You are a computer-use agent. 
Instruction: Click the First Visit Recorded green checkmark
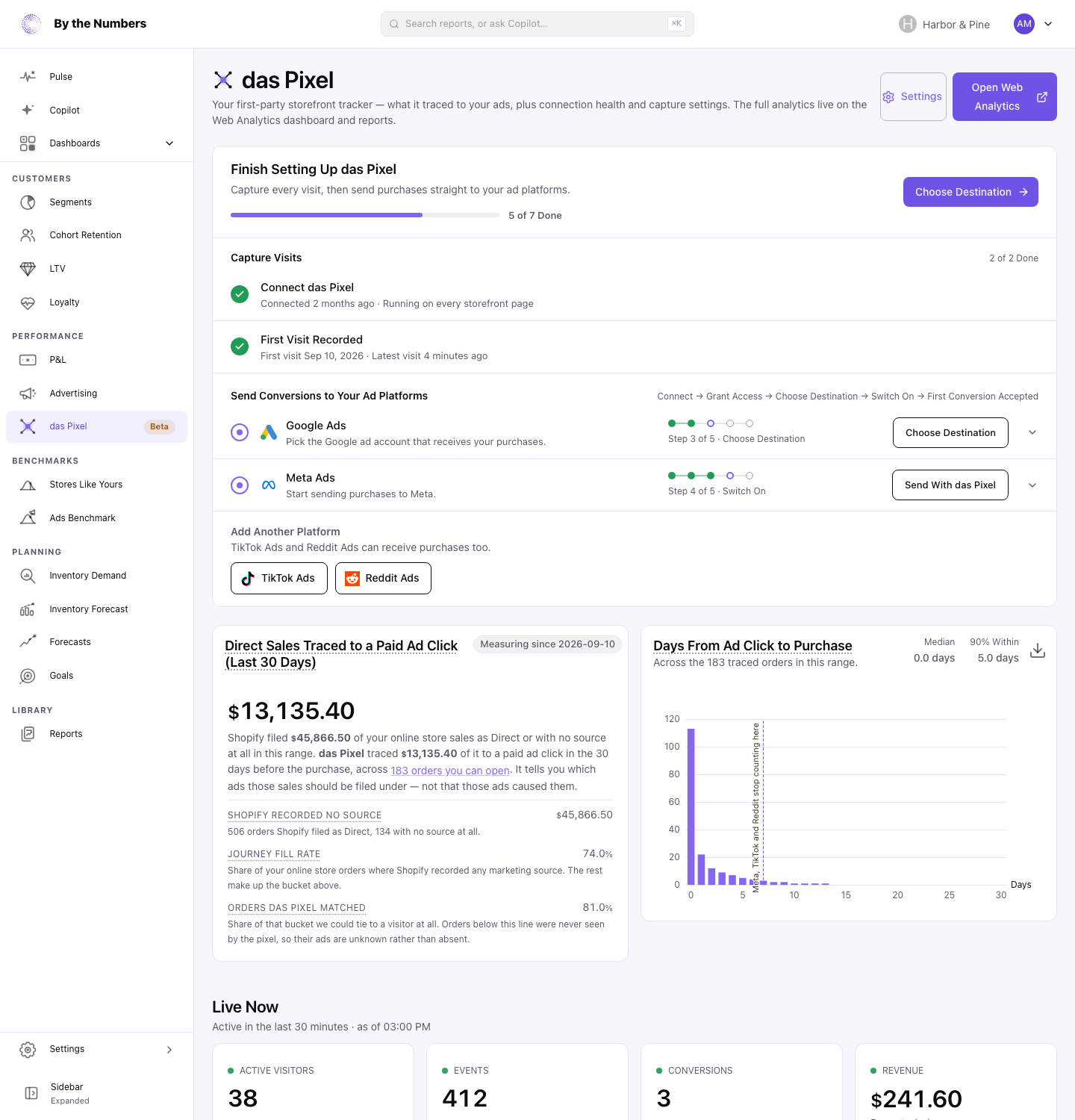pyautogui.click(x=240, y=346)
